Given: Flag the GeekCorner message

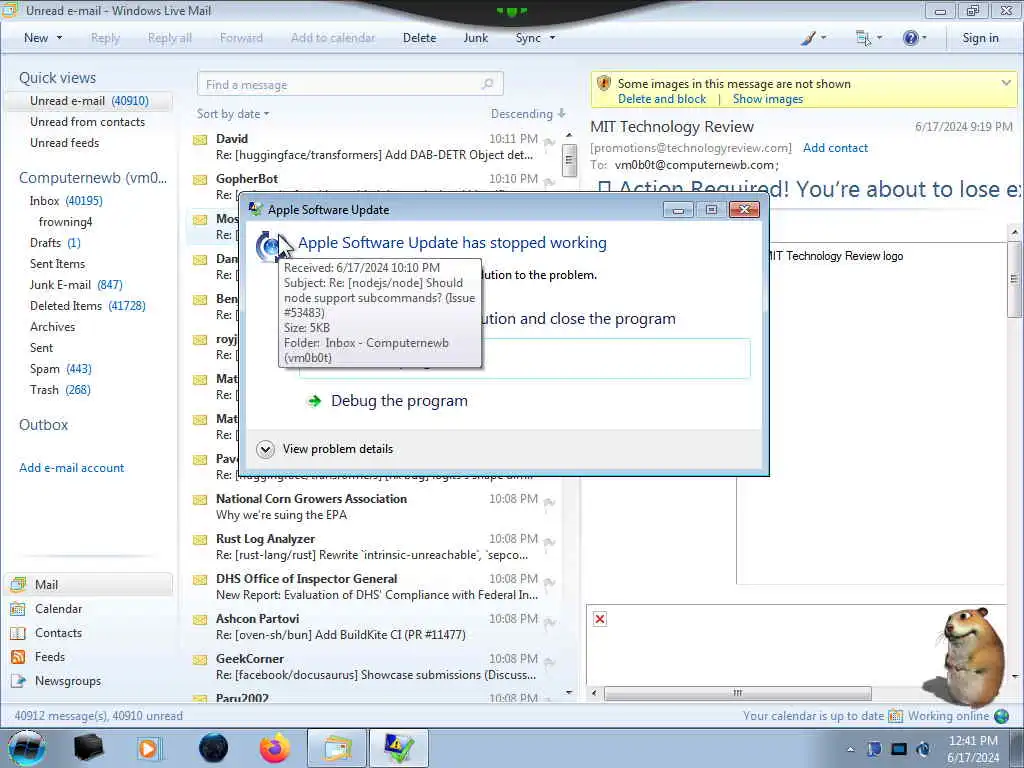Looking at the screenshot, I should [549, 662].
